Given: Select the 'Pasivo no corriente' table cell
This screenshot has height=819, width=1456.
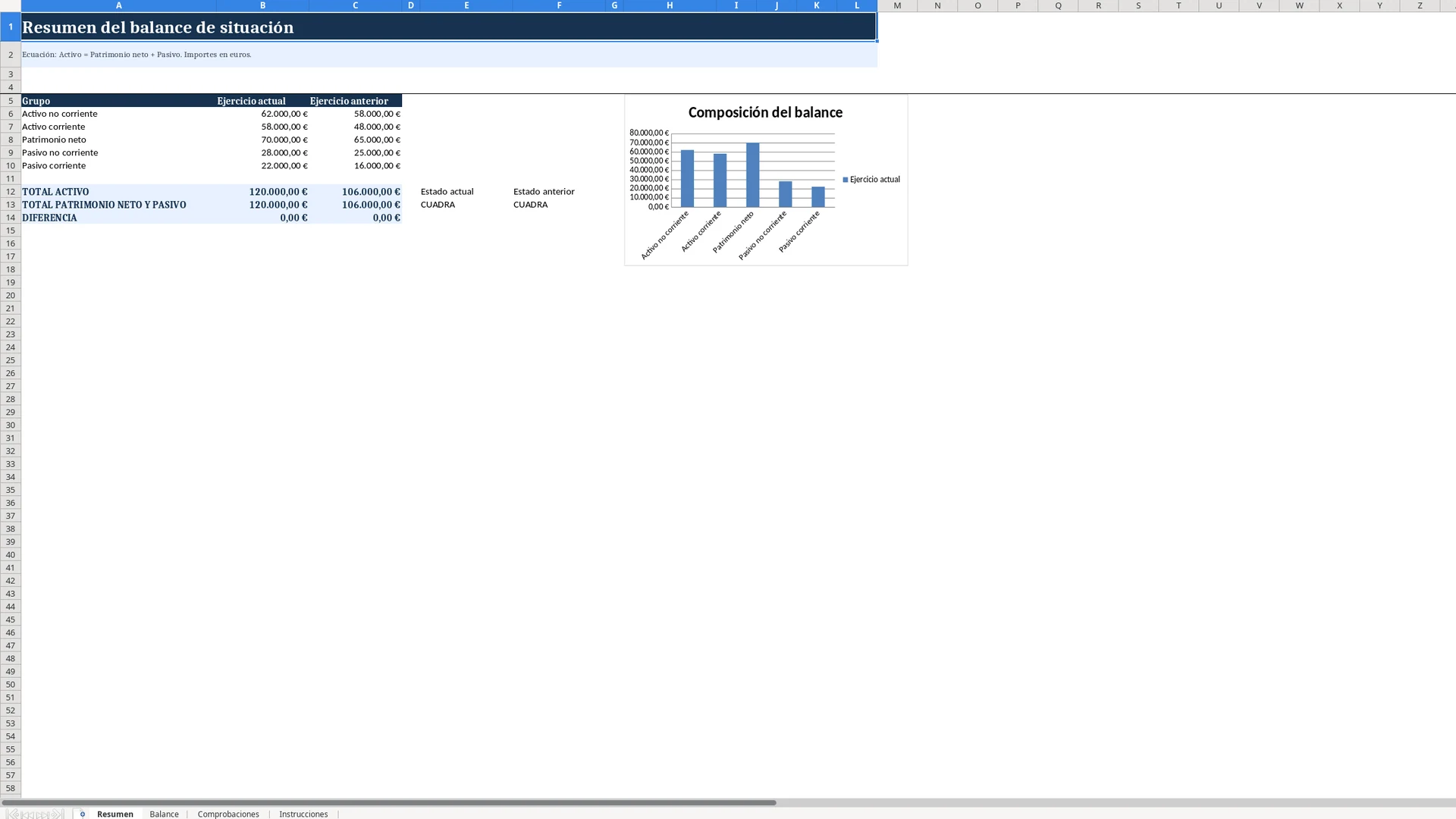Looking at the screenshot, I should [x=119, y=152].
